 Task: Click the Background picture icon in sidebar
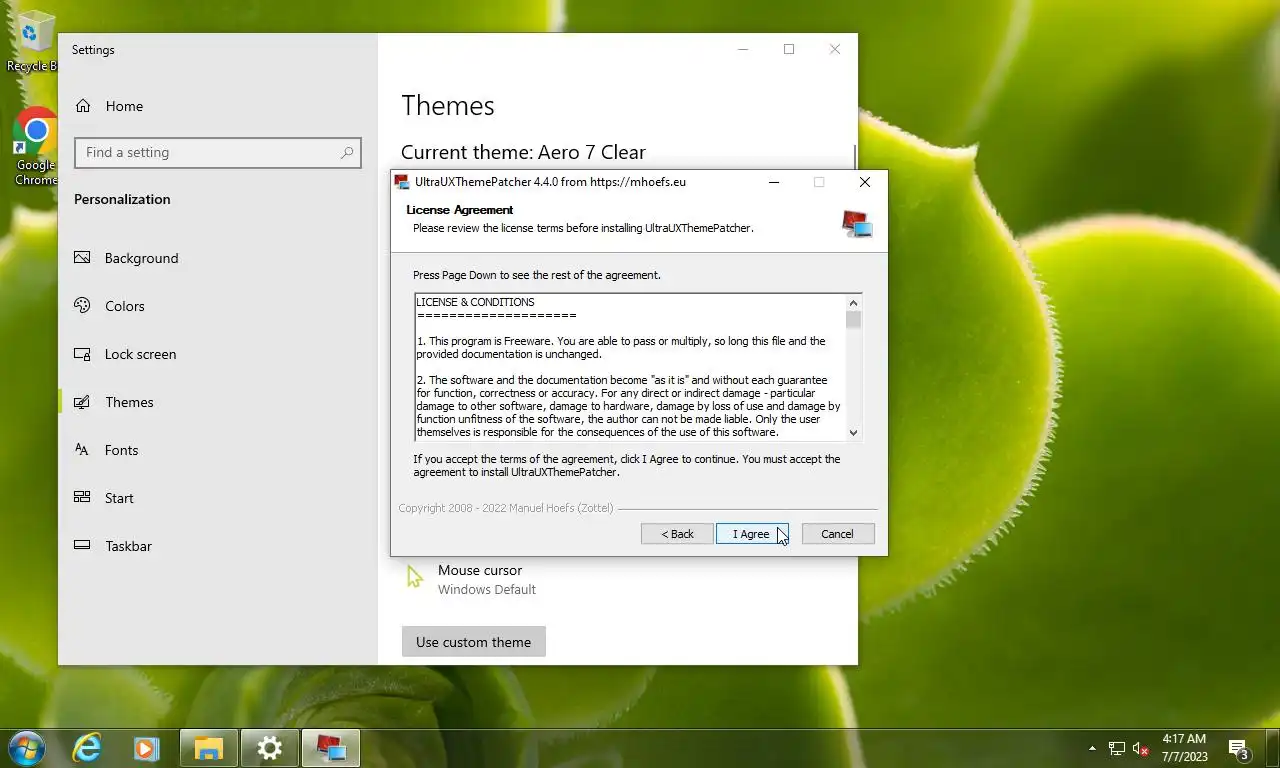coord(82,258)
